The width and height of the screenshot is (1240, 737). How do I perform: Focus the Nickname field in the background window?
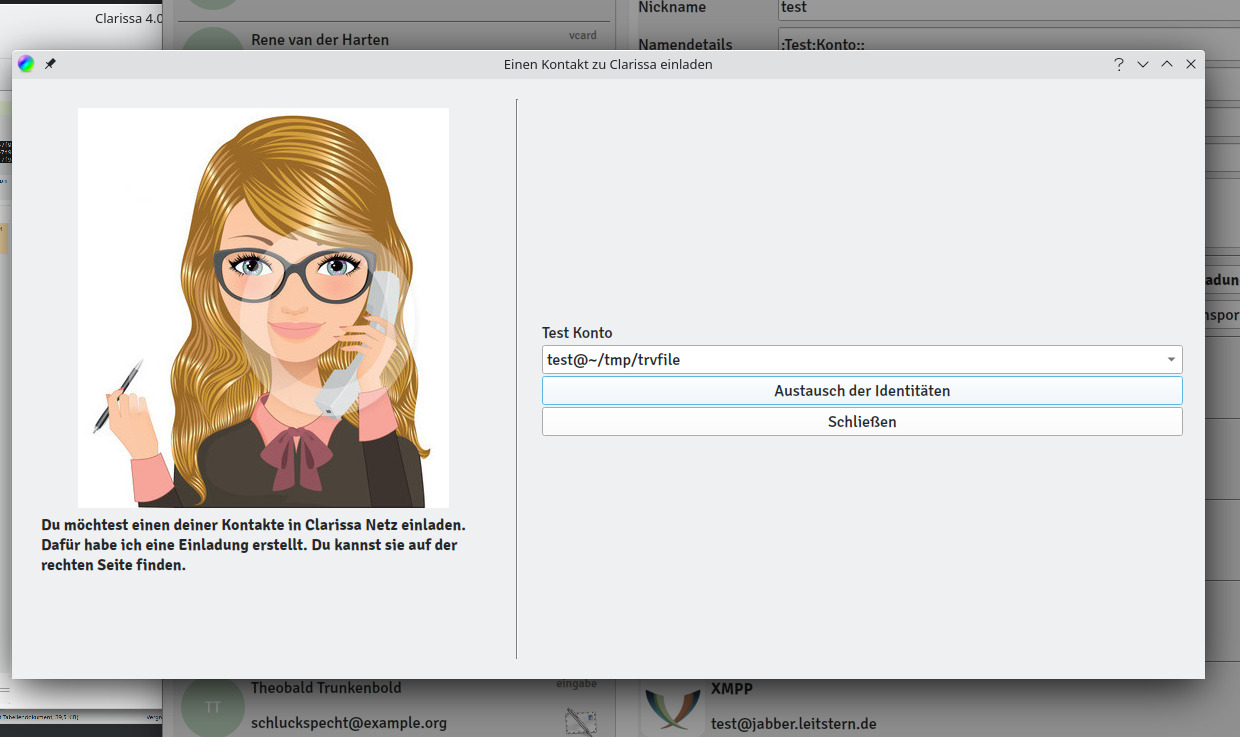(1008, 8)
